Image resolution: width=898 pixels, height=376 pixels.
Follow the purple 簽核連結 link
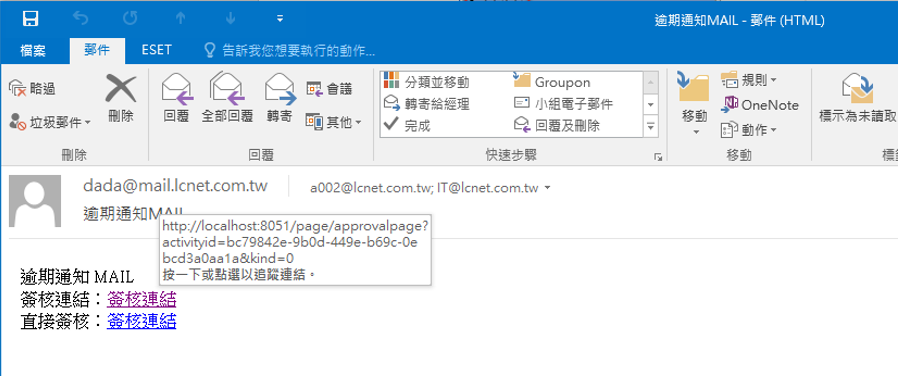(x=141, y=299)
